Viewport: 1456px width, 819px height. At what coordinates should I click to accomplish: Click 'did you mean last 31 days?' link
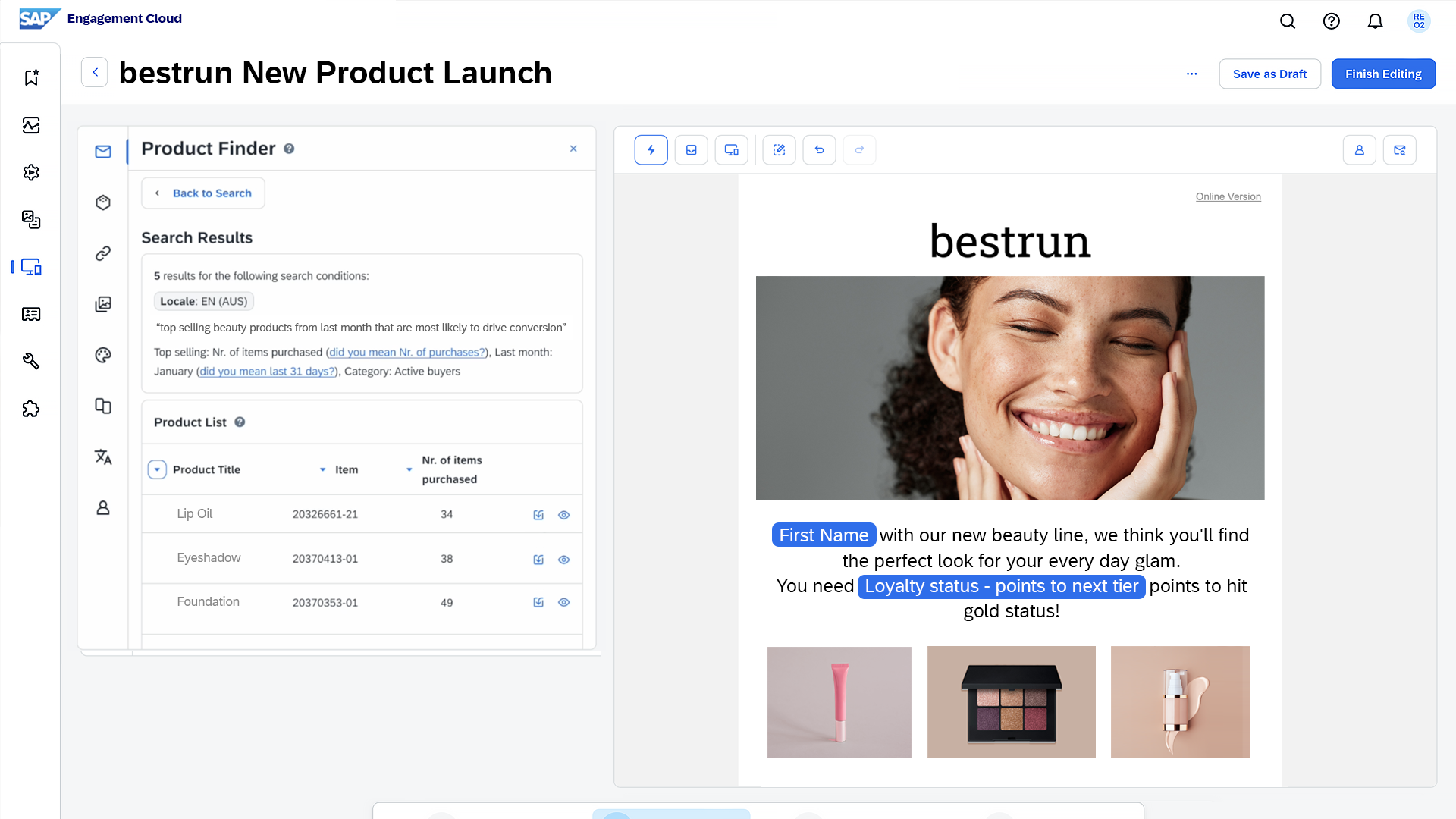pyautogui.click(x=268, y=371)
